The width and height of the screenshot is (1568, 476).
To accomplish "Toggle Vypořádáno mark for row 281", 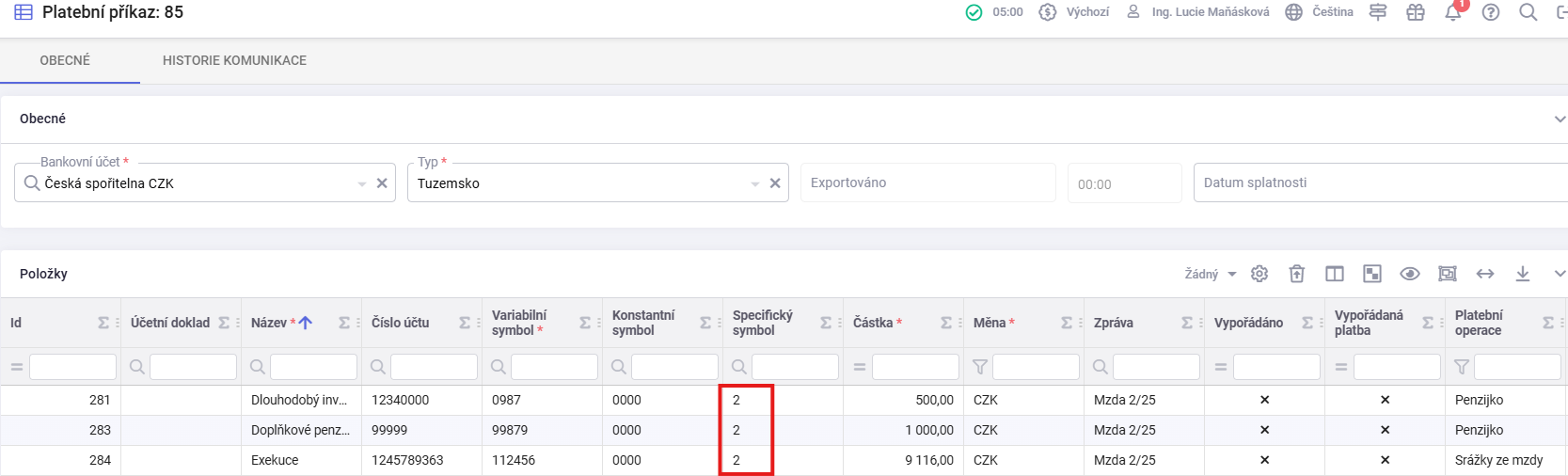I will coord(1264,400).
